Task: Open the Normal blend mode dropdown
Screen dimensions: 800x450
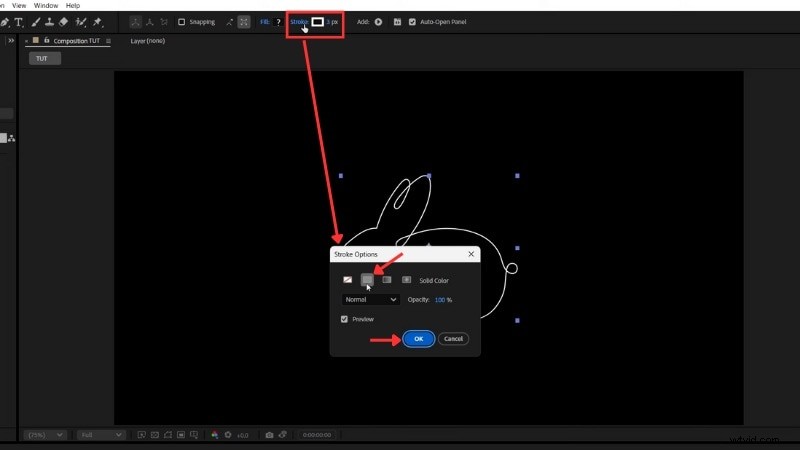Action: (370, 299)
